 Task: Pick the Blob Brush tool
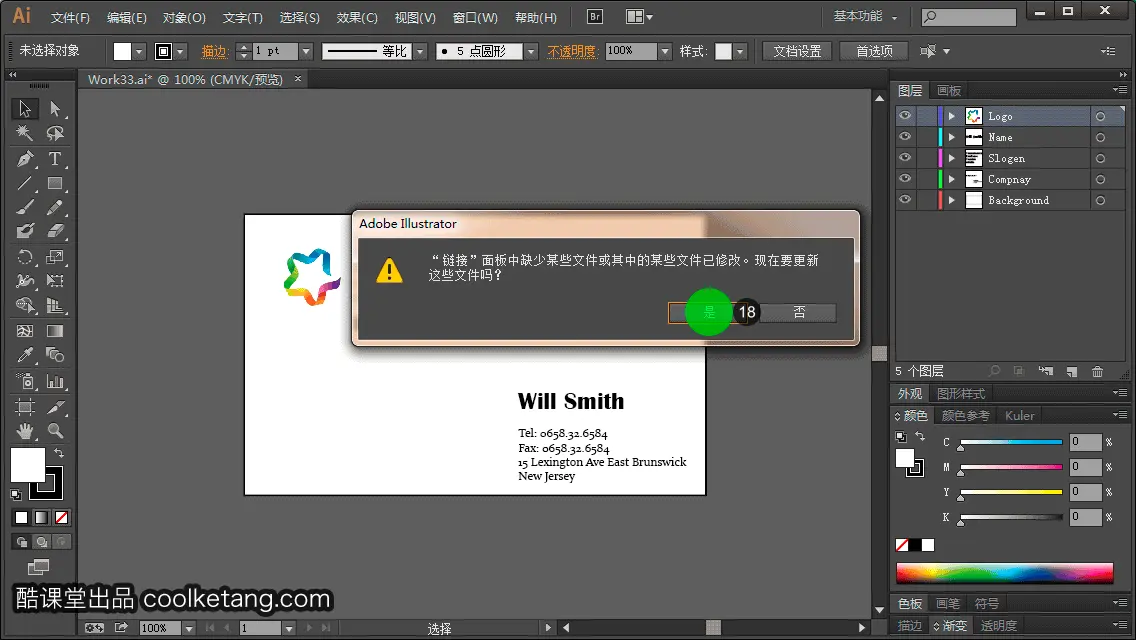[25, 231]
